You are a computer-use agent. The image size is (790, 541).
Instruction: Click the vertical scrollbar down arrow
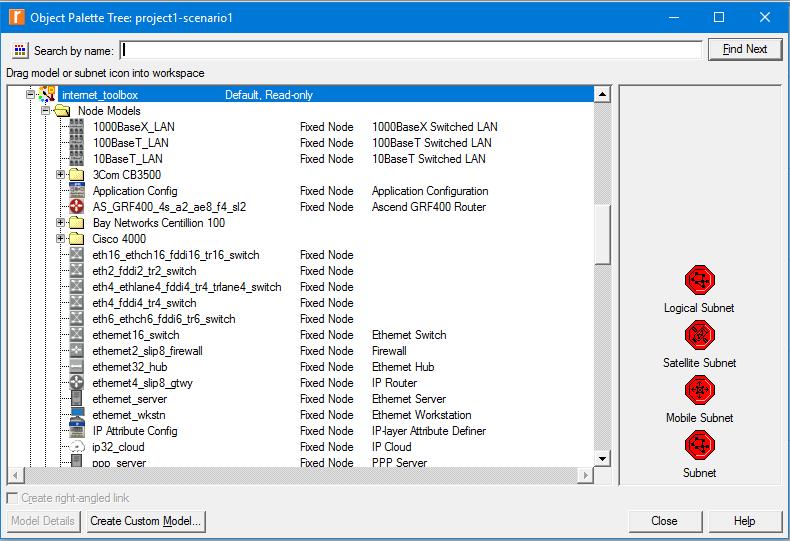pyautogui.click(x=602, y=458)
